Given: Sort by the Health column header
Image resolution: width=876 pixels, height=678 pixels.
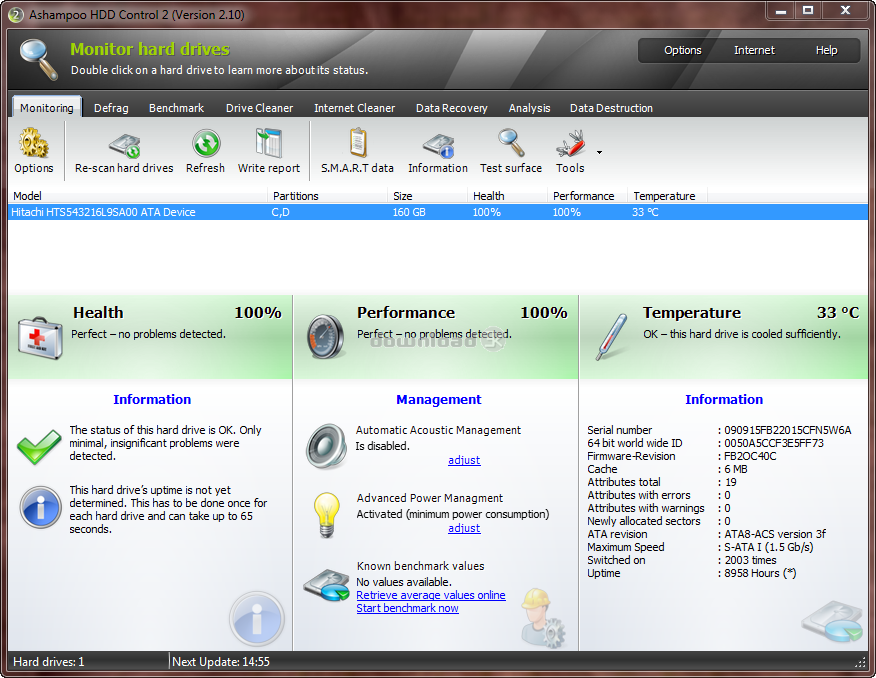Looking at the screenshot, I should (507, 196).
